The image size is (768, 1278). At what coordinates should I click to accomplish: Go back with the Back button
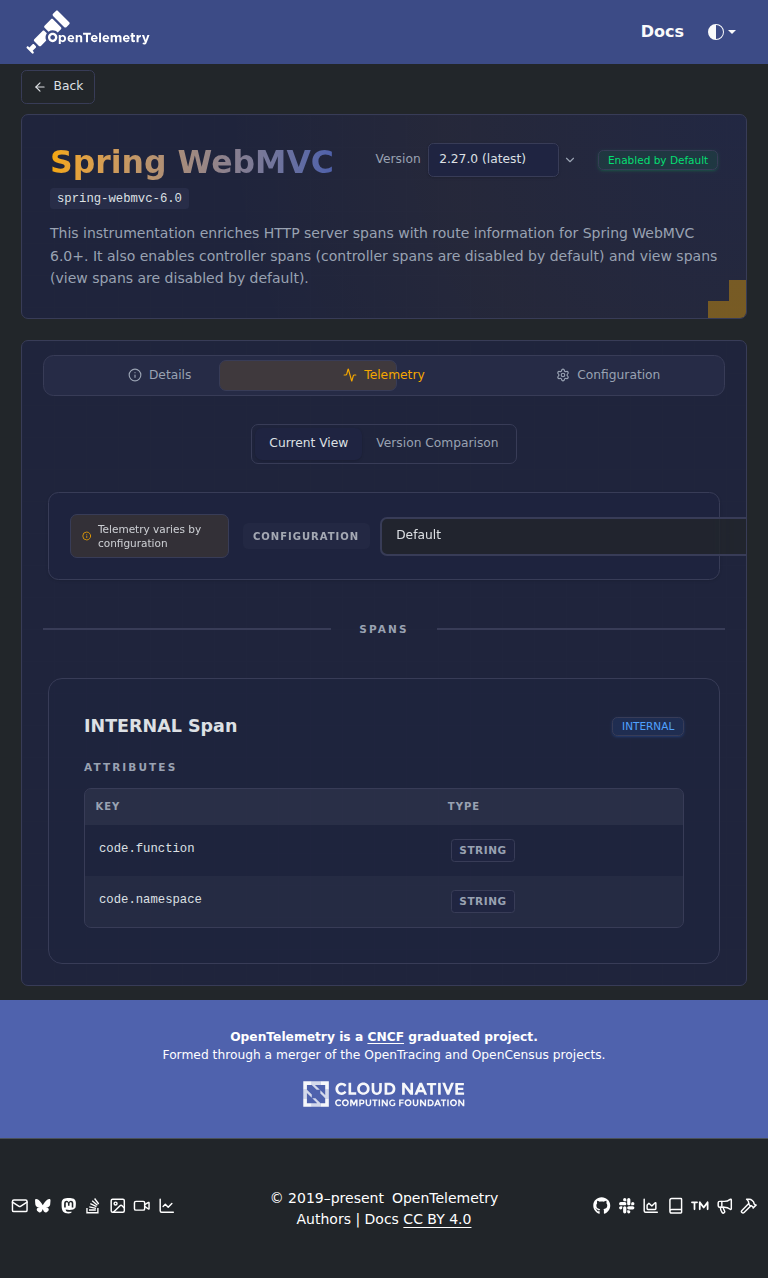pyautogui.click(x=58, y=86)
